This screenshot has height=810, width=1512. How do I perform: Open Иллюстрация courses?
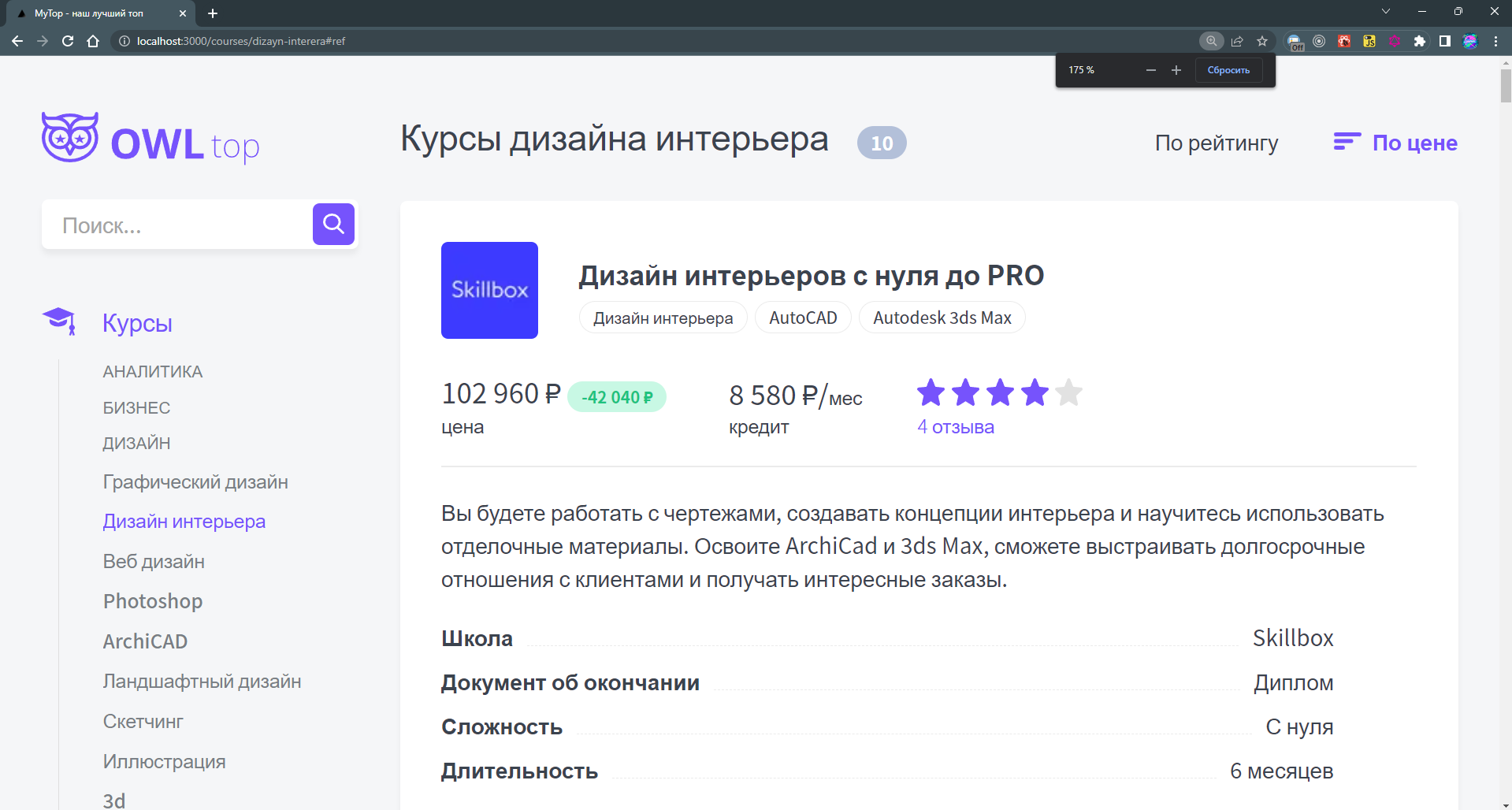(164, 762)
